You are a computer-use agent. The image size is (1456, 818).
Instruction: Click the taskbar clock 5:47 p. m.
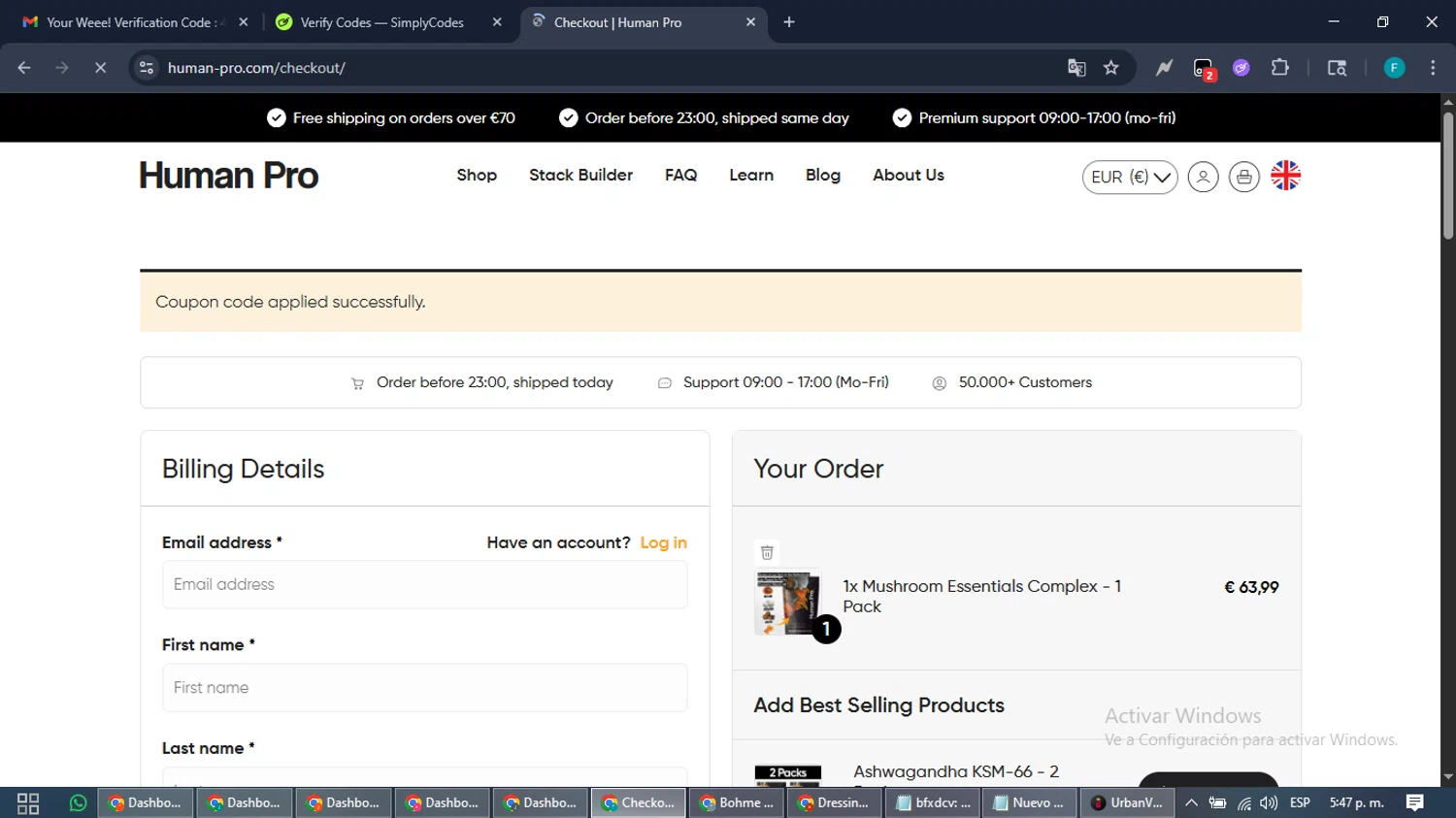pyautogui.click(x=1356, y=803)
